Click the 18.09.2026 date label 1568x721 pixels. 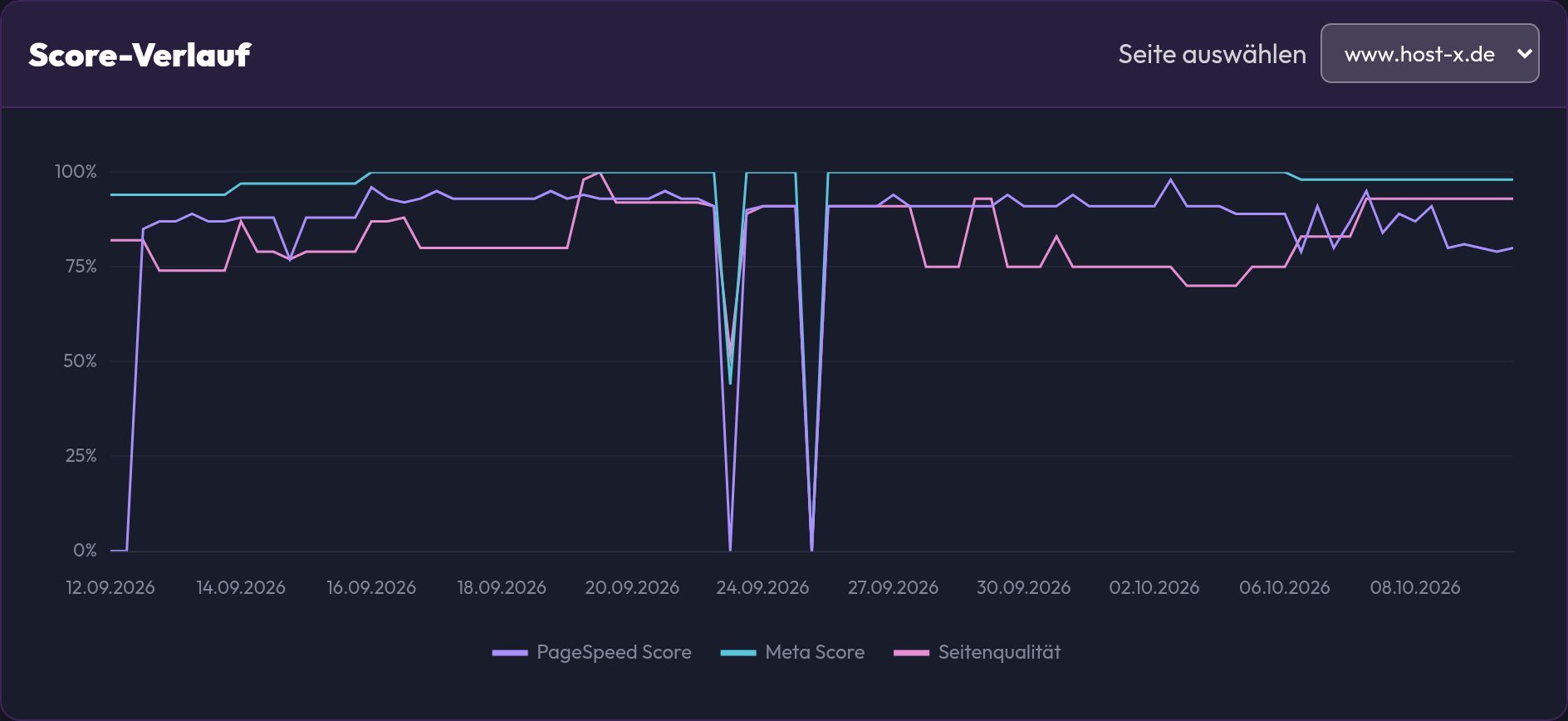[502, 587]
